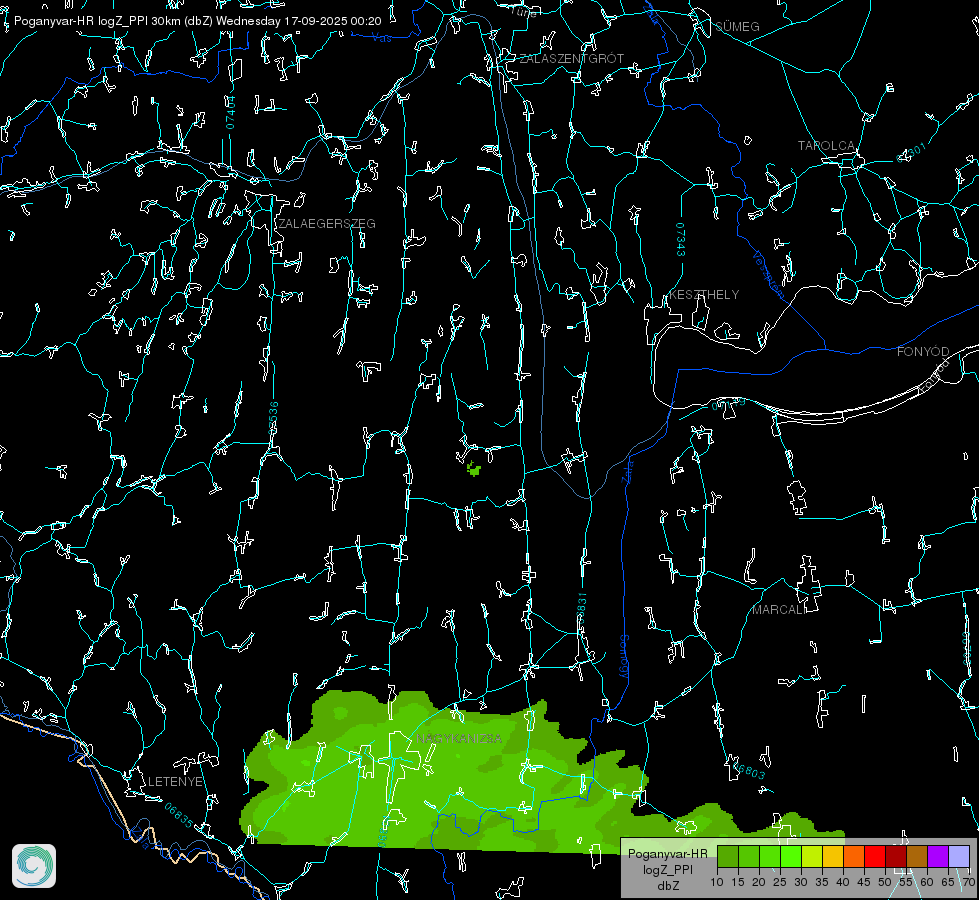Click the FONYÓD city label
Viewport: 979px width, 900px height.
click(923, 352)
